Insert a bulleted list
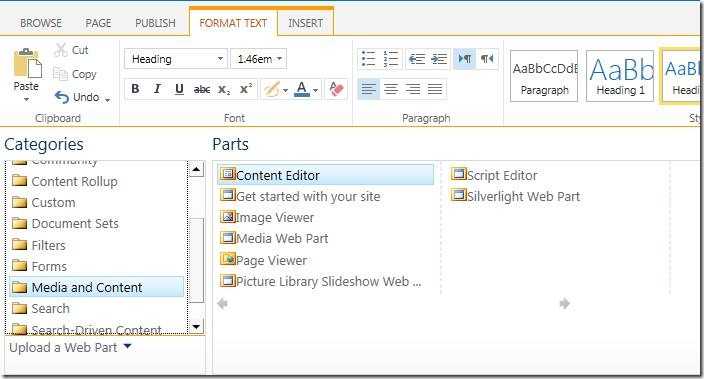 point(369,59)
